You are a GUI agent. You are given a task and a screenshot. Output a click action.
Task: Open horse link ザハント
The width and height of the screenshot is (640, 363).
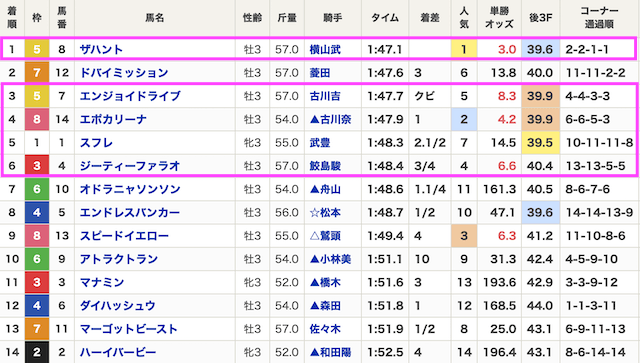101,49
